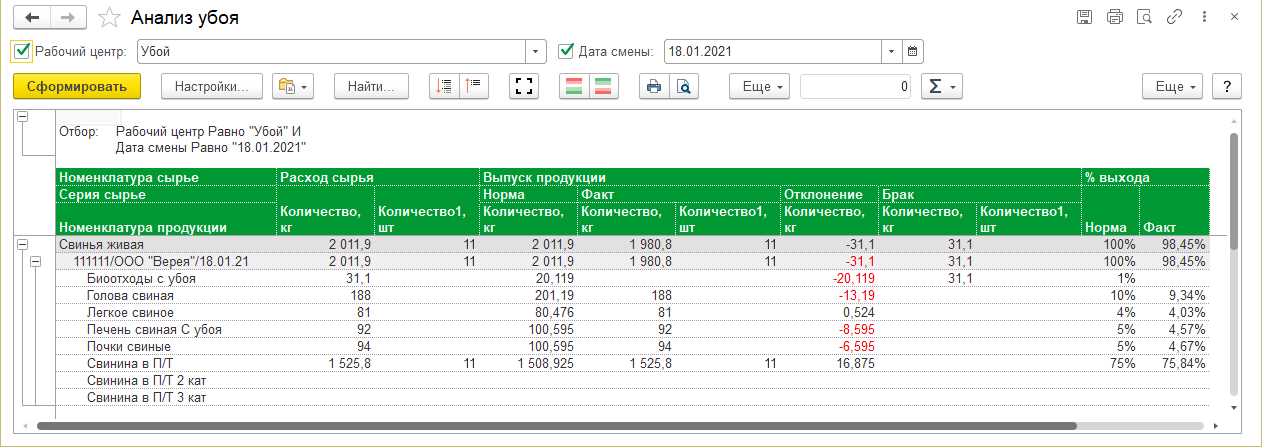This screenshot has height=447, width=1262.
Task: Open the sum function Σ dropdown
Action: pyautogui.click(x=939, y=87)
